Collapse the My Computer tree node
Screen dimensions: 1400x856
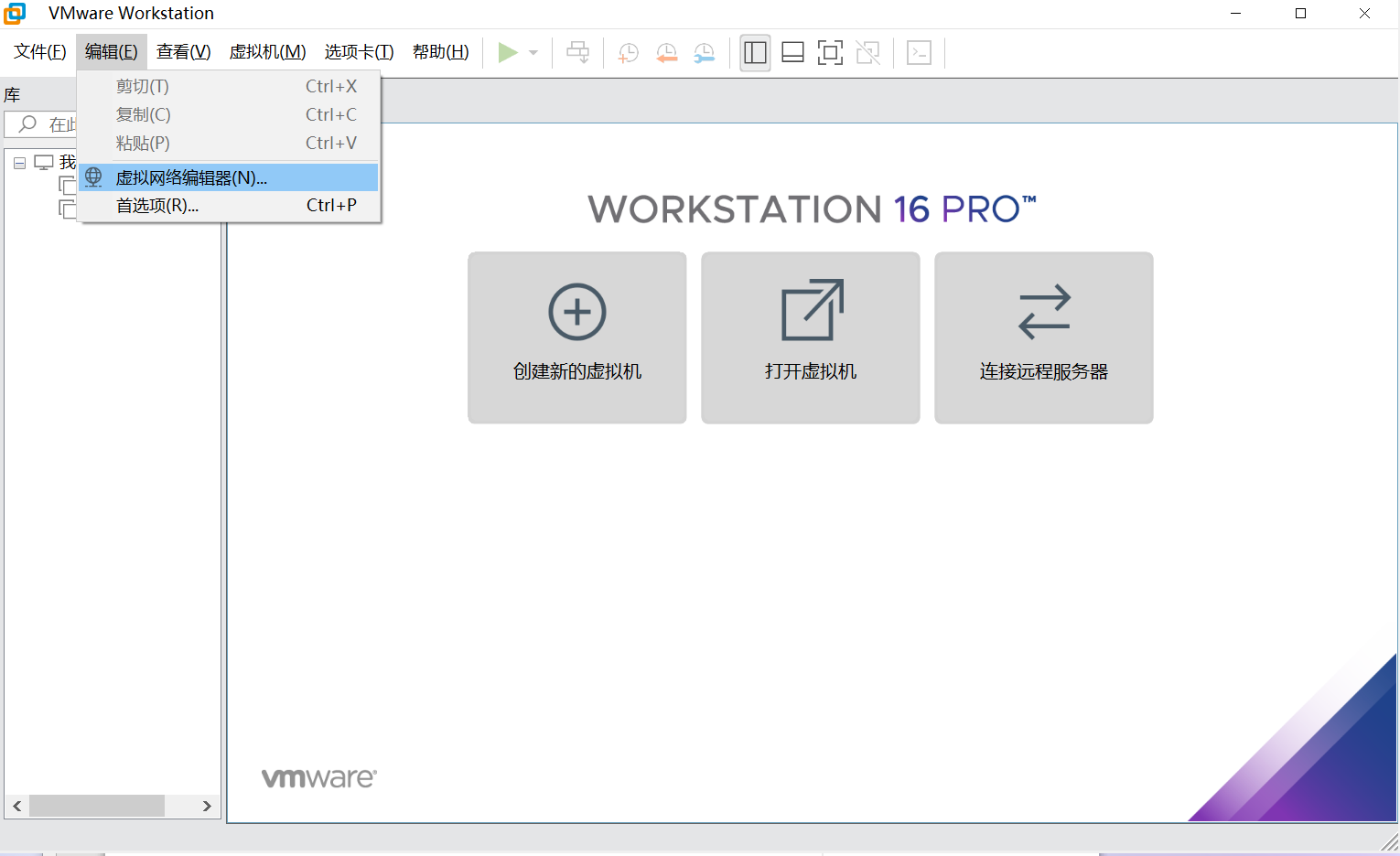[x=19, y=163]
